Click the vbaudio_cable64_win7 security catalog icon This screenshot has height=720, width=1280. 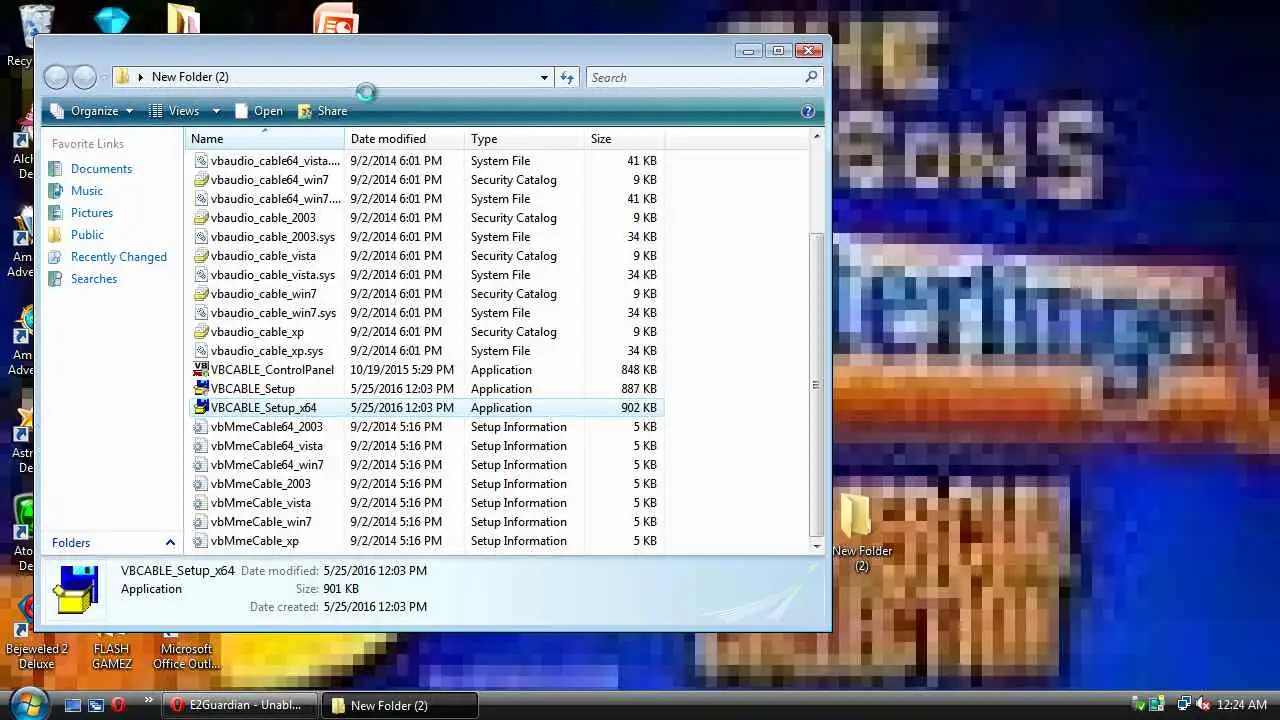201,180
